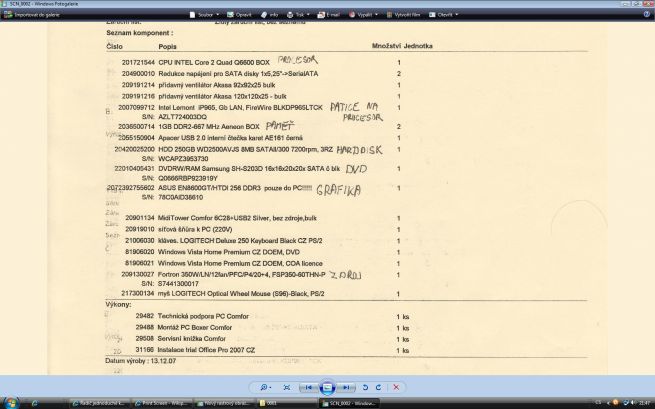This screenshot has width=655, height=409.
Task: Click the 'Windows Vista Home Premium CZ DOEM, DVD' row
Action: point(228,252)
